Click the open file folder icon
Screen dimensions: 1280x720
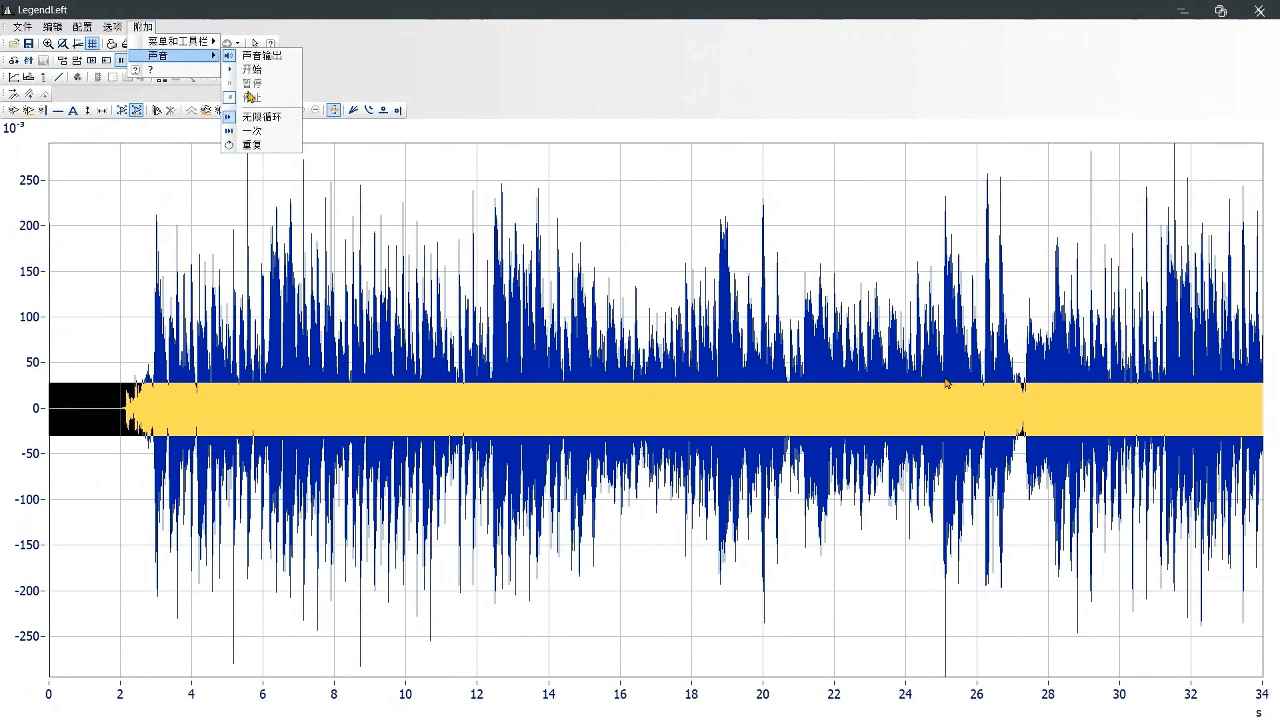pyautogui.click(x=15, y=44)
